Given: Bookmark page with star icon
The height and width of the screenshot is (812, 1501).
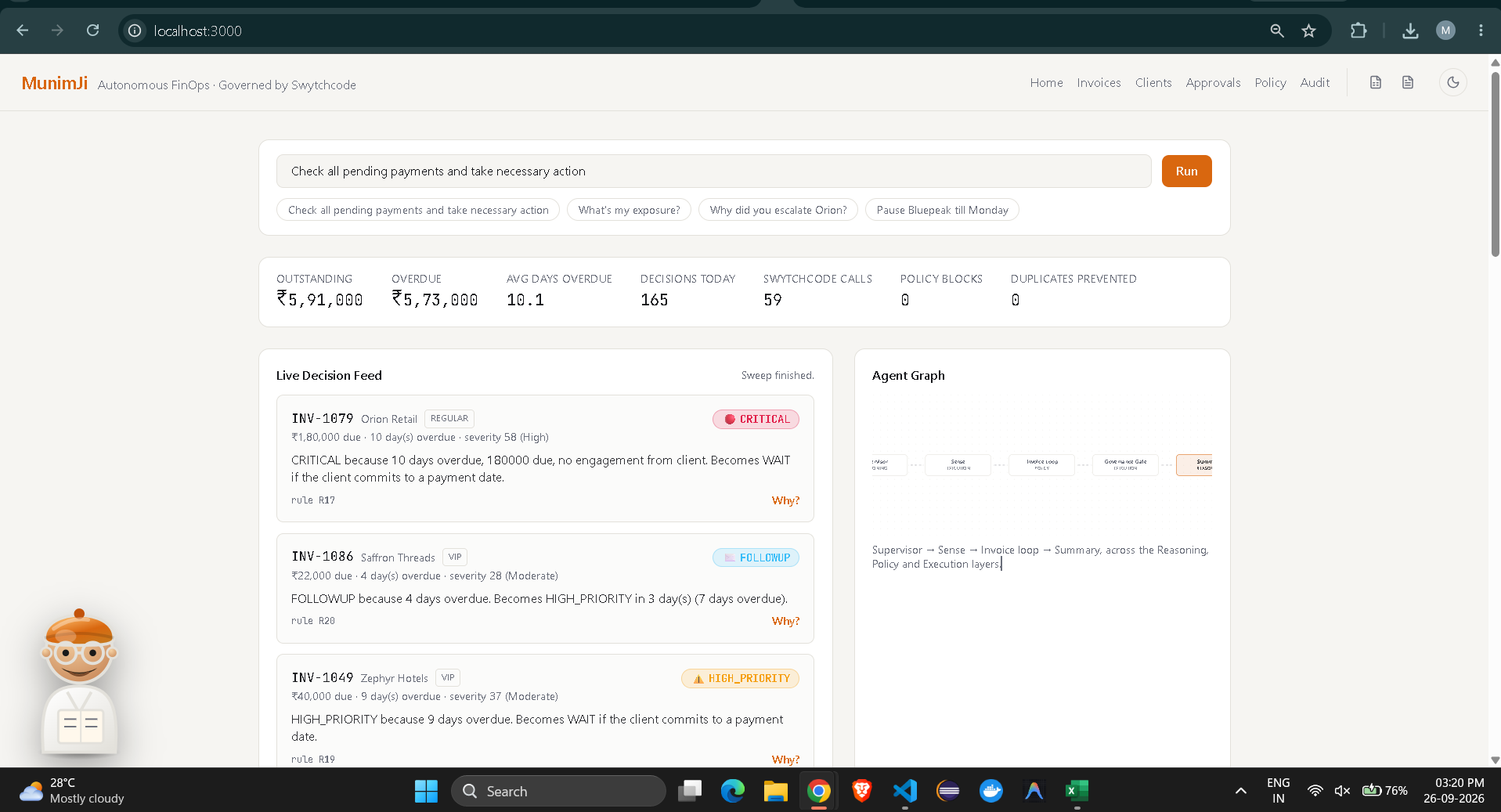Looking at the screenshot, I should (x=1308, y=31).
